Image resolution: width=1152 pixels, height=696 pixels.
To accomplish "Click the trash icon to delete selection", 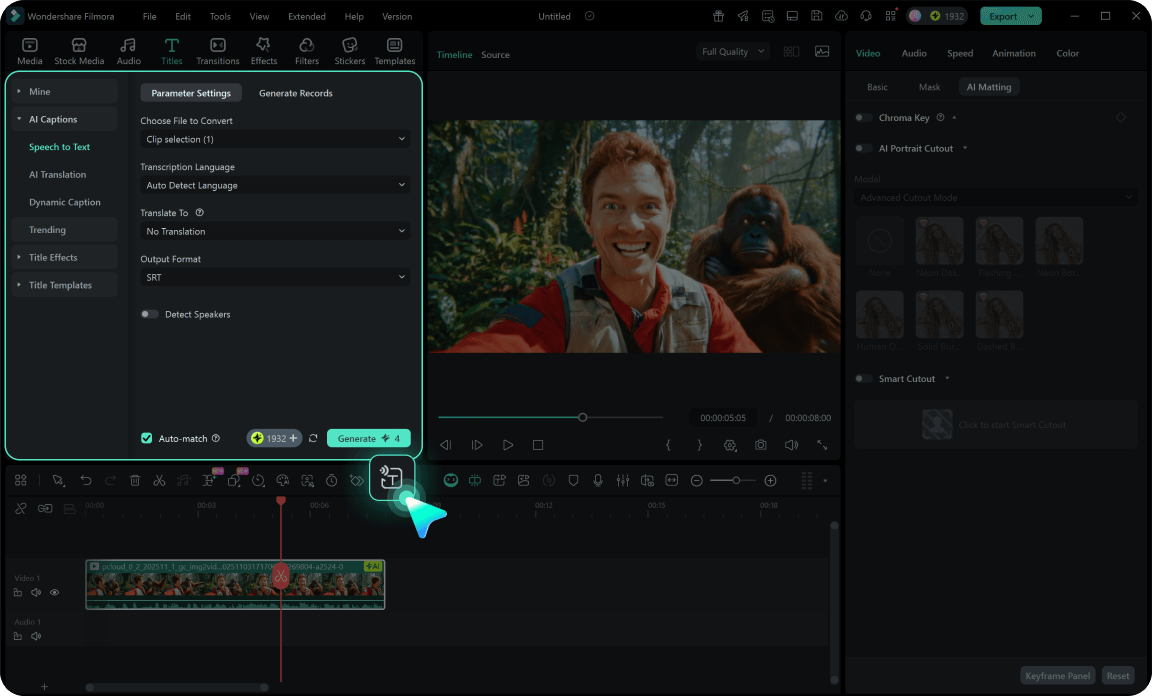I will pos(135,480).
